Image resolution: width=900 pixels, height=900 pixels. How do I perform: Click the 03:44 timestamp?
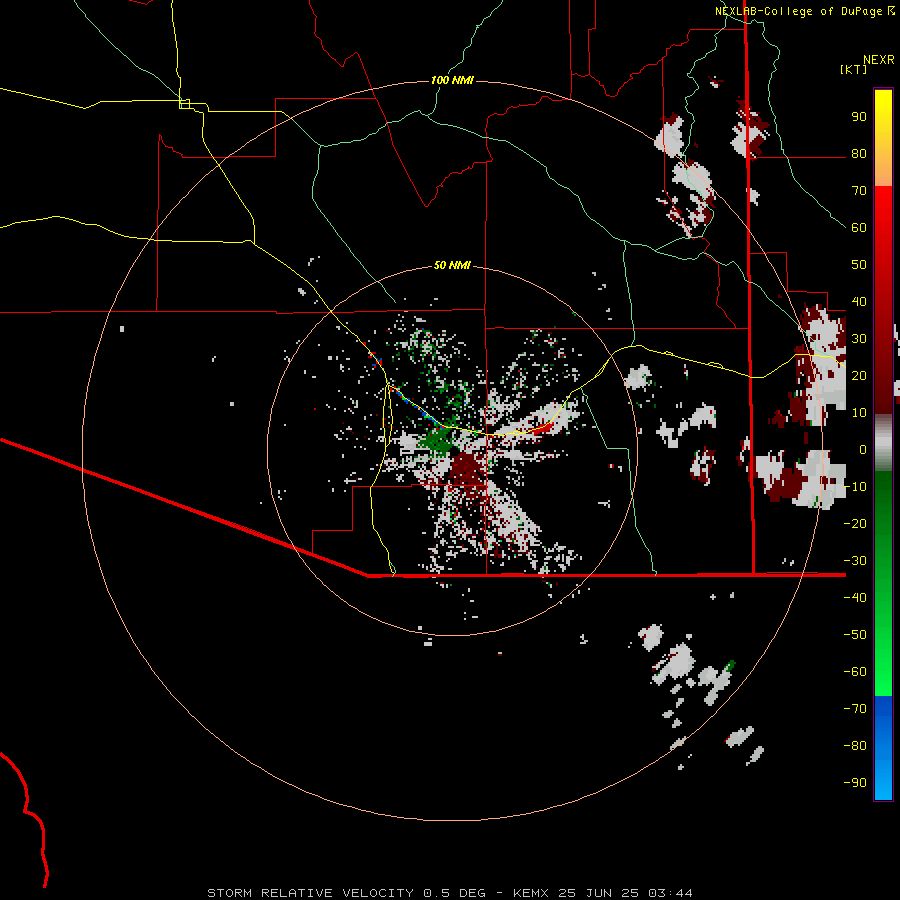tap(669, 893)
